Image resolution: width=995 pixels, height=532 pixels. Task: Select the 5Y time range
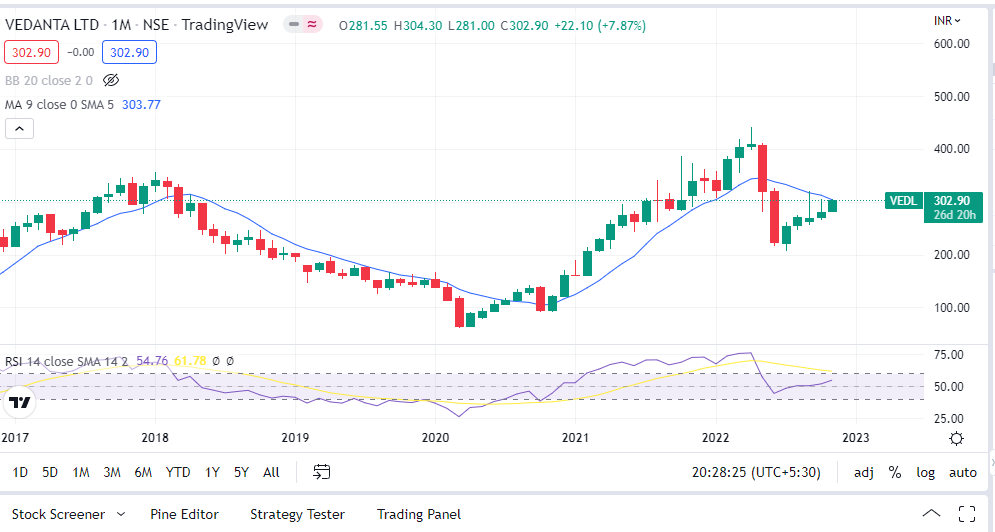click(x=241, y=472)
